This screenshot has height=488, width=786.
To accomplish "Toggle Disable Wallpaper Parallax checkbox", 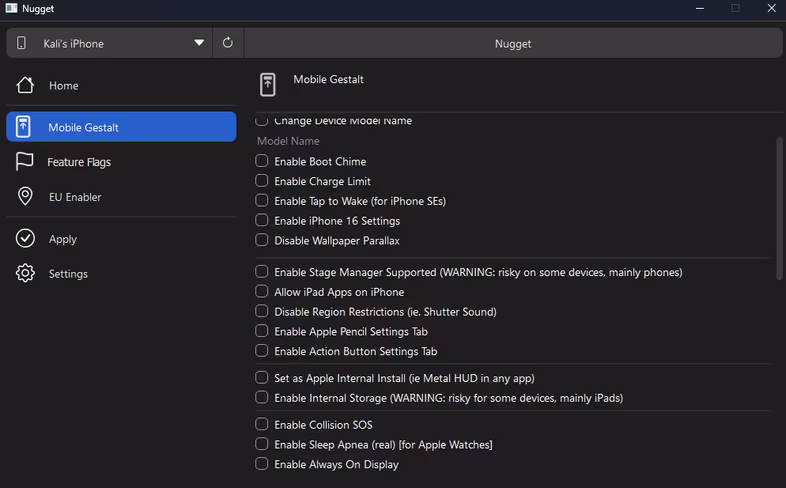I will pos(262,240).
